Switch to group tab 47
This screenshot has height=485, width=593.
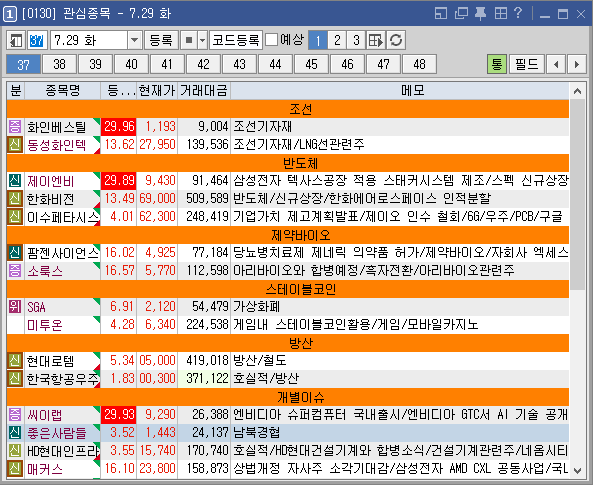pos(383,64)
